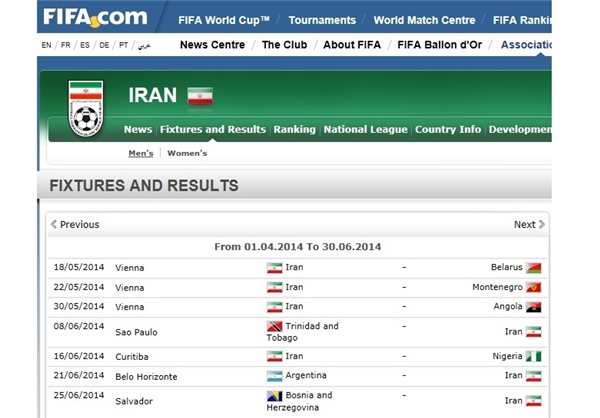Go to Previous fixtures period

[75, 225]
